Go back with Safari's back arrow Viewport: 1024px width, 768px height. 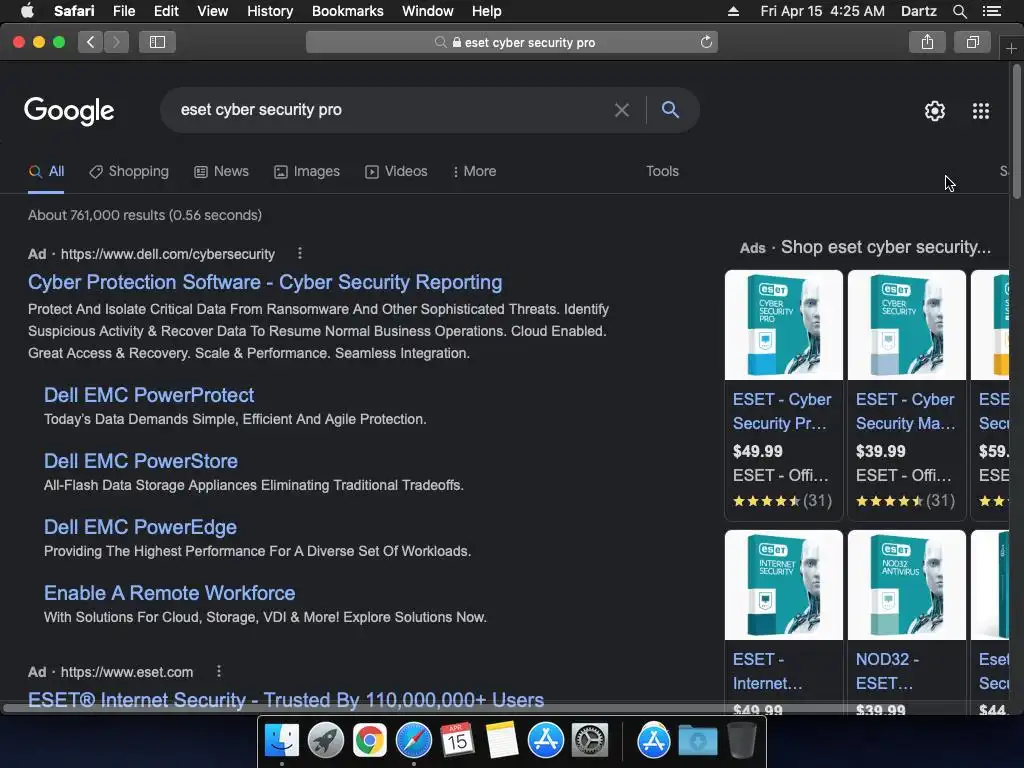point(91,42)
